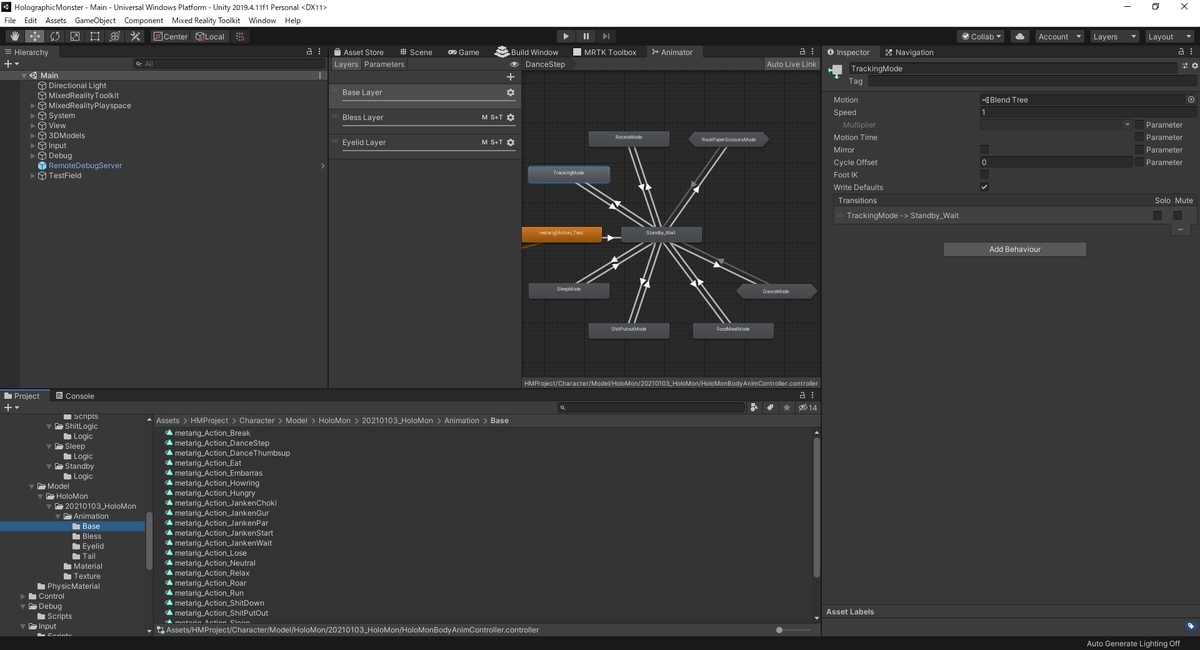The height and width of the screenshot is (650, 1200).
Task: Click the Collab cloud icon
Action: pyautogui.click(x=1019, y=36)
